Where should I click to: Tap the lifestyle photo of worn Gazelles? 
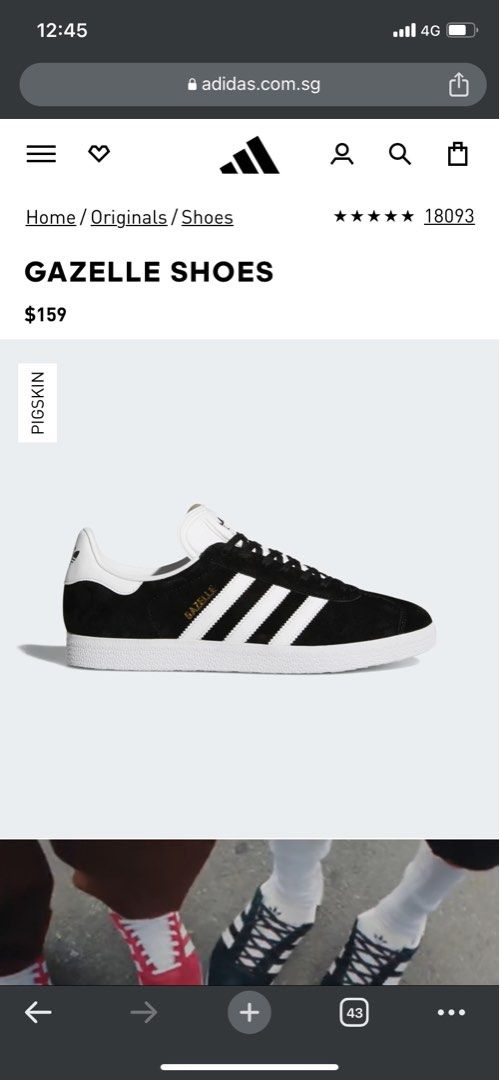[x=249, y=912]
